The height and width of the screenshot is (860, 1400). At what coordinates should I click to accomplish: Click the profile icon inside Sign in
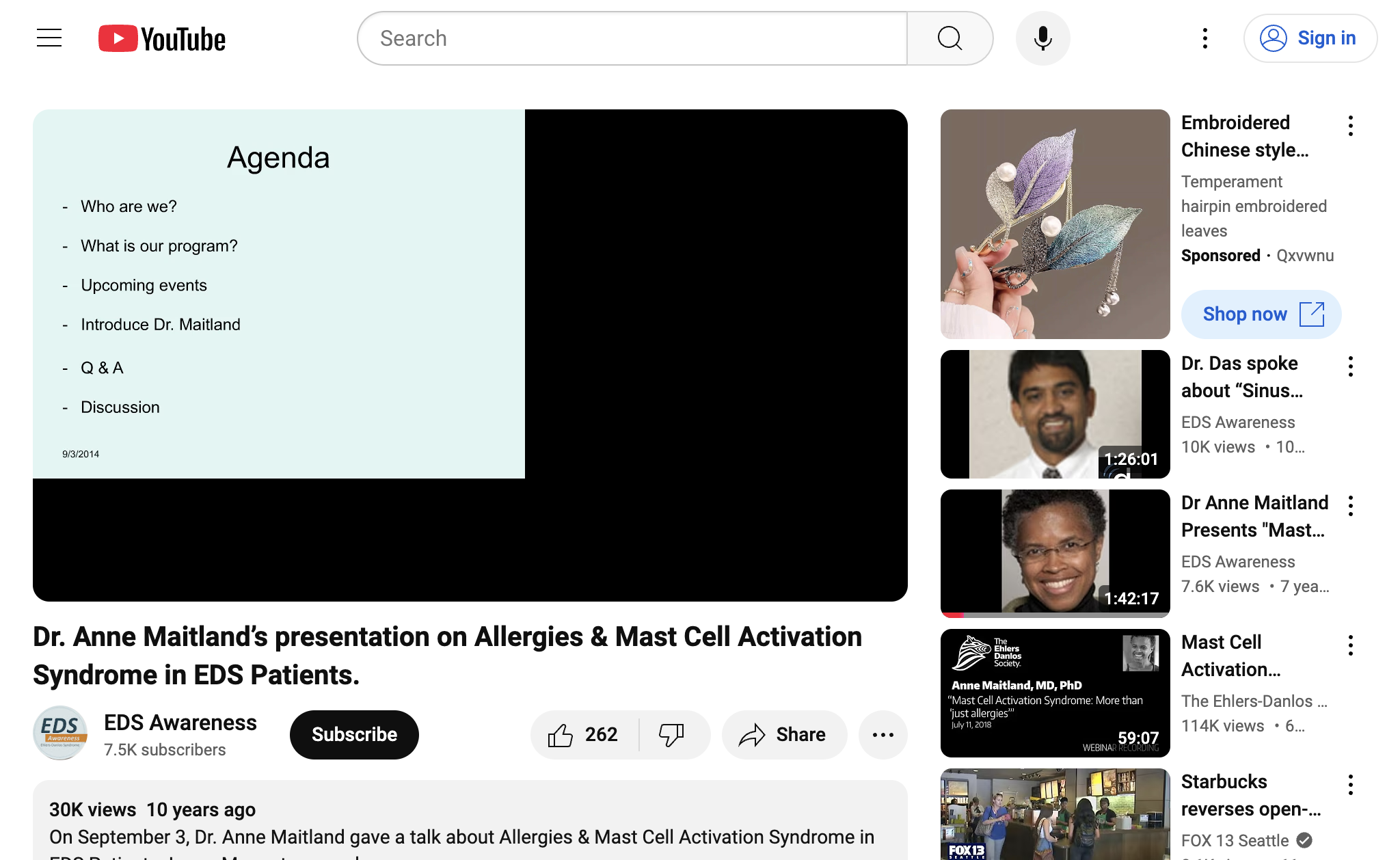[x=1273, y=38]
